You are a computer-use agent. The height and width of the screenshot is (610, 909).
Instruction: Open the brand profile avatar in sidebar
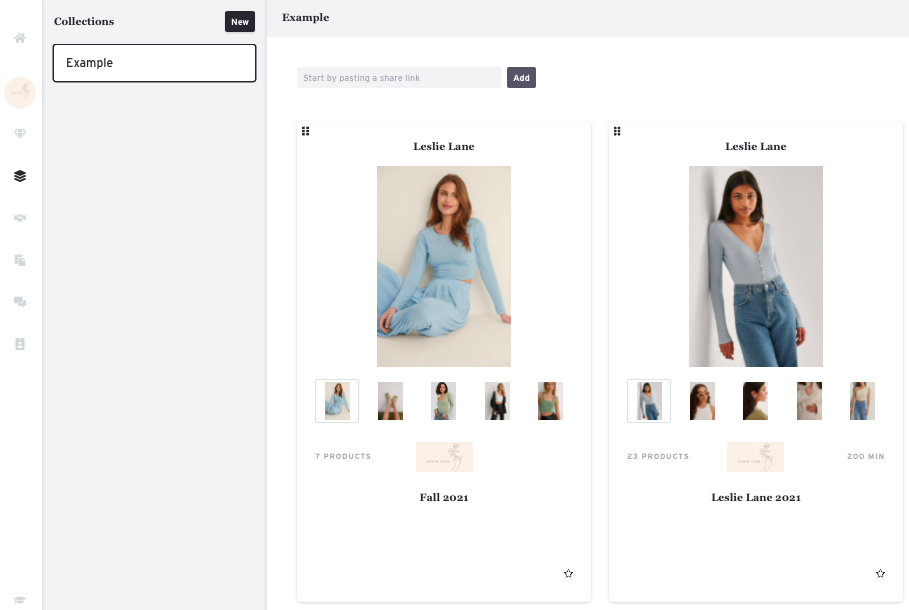(20, 93)
